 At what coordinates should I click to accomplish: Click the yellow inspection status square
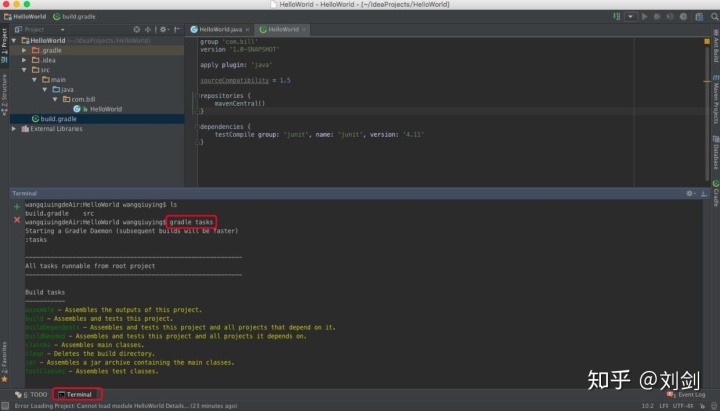[707, 41]
